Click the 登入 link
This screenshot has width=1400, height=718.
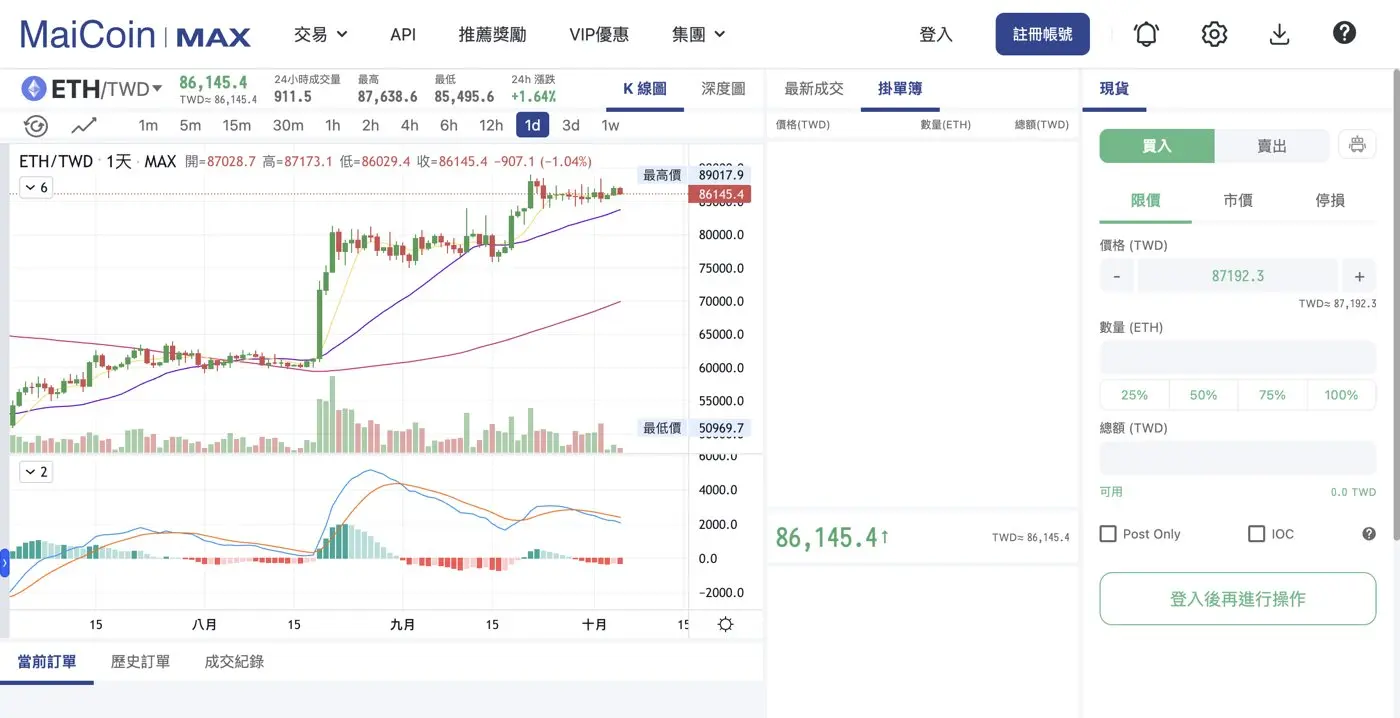pyautogui.click(x=936, y=34)
